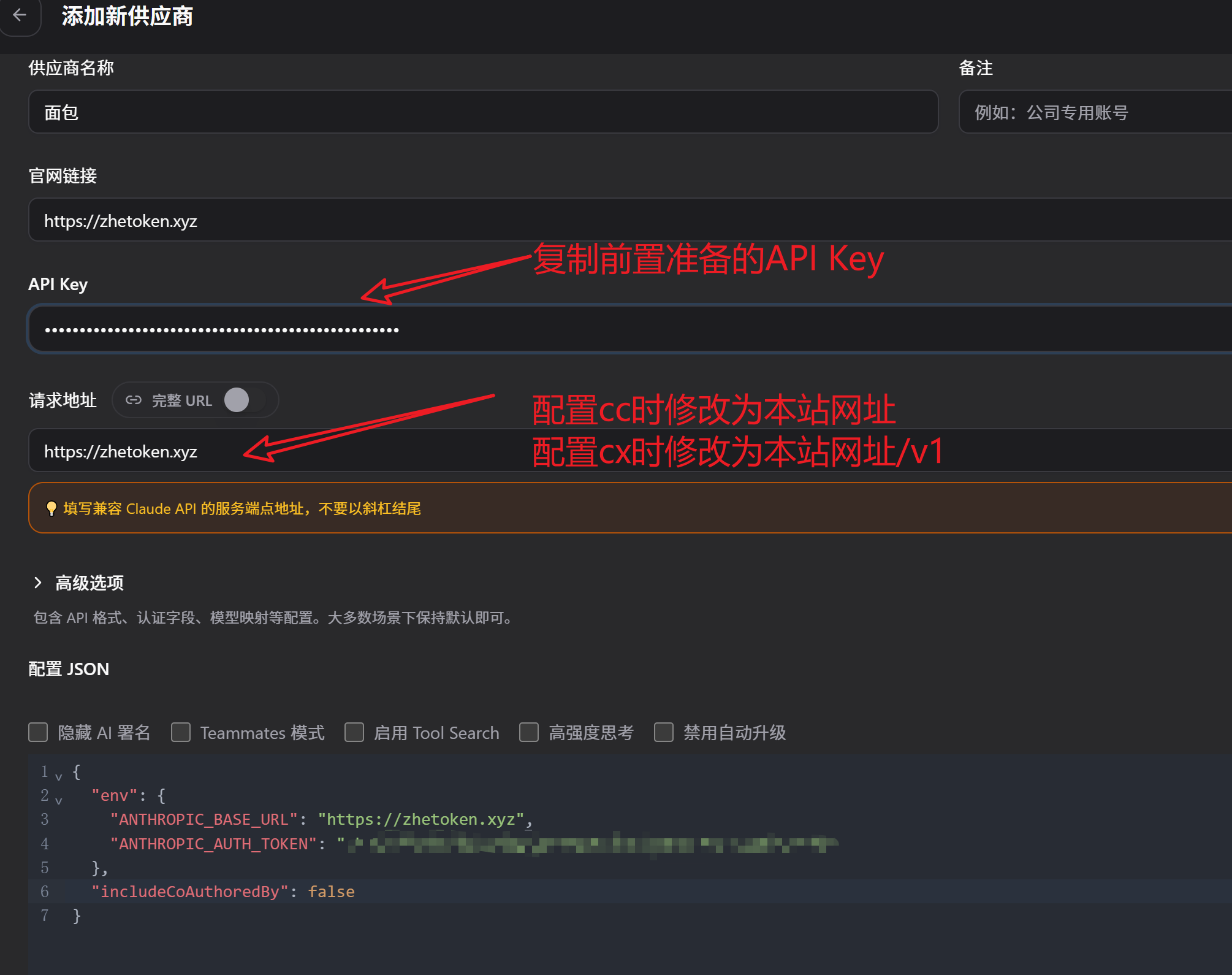
Task: Toggle the 完整 URL switch
Action: click(x=245, y=400)
